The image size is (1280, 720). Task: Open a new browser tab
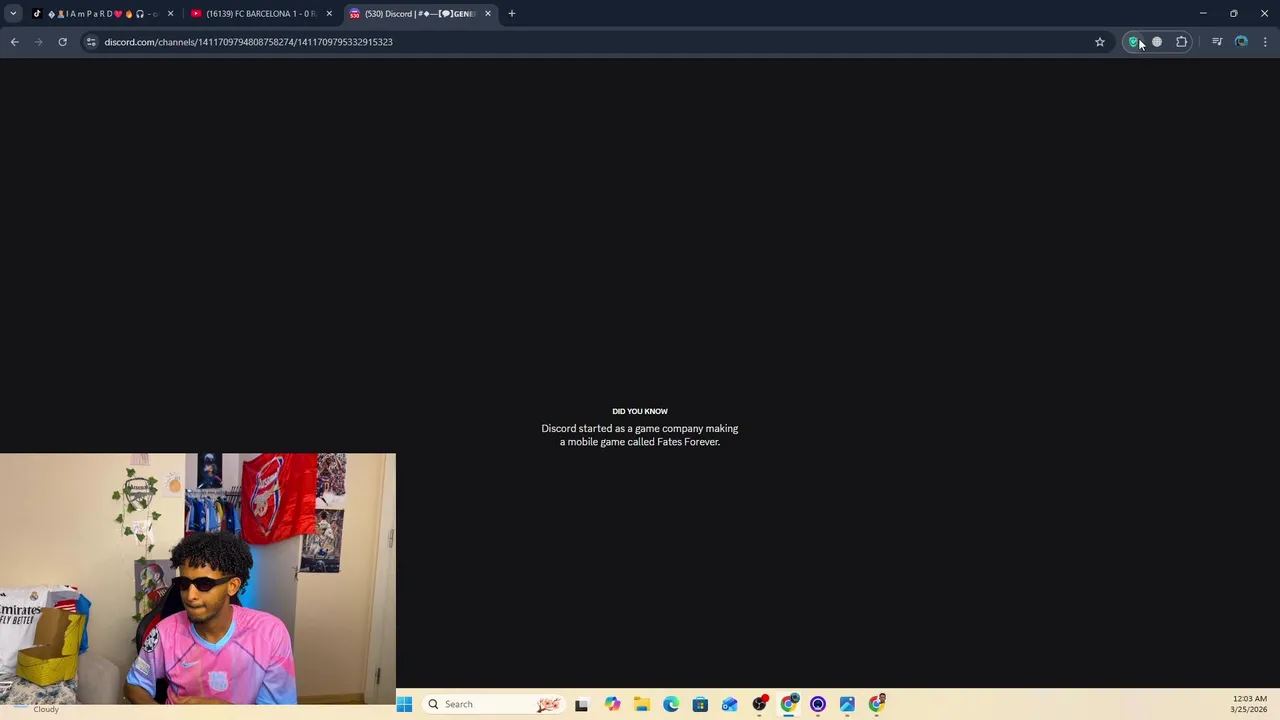coord(512,14)
